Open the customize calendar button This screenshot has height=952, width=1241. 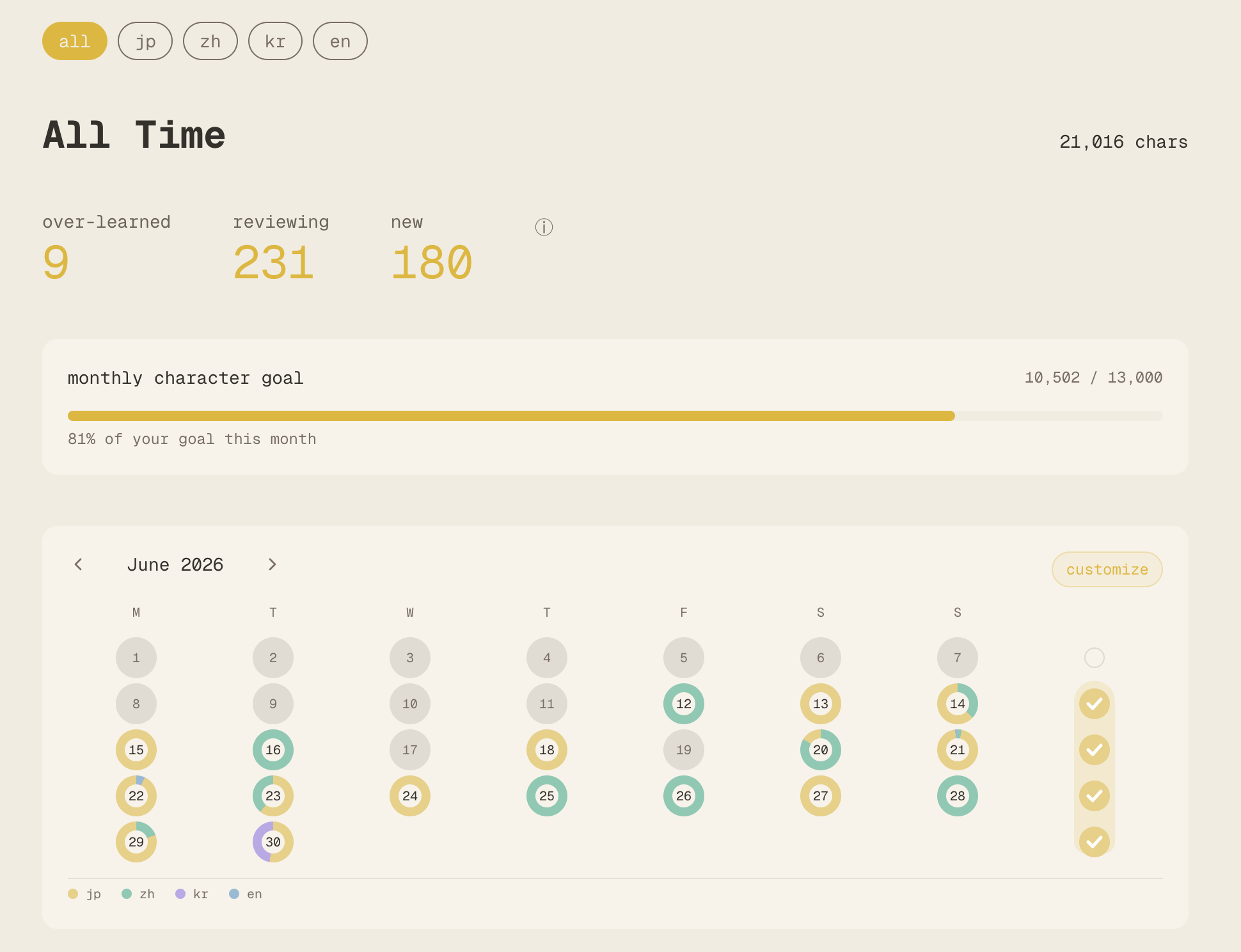pos(1107,569)
